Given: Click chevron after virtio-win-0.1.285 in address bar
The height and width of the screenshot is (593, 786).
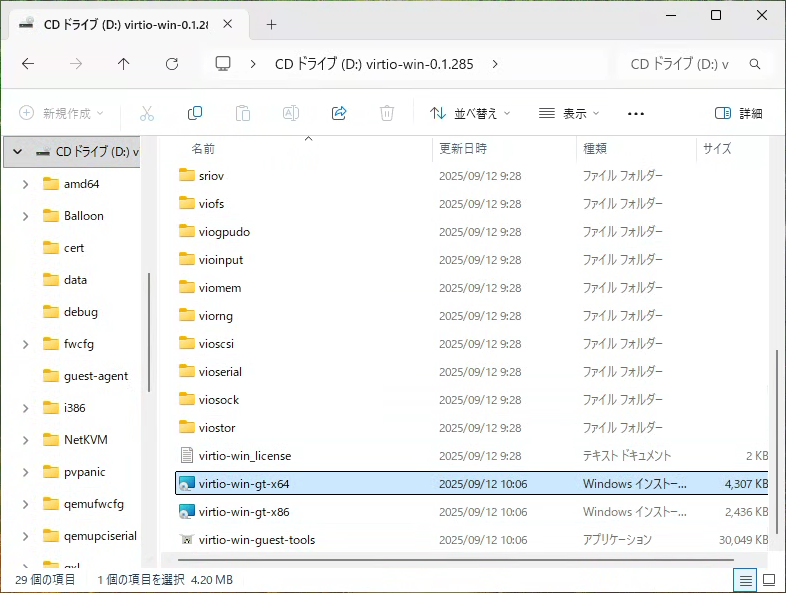Looking at the screenshot, I should [x=495, y=64].
